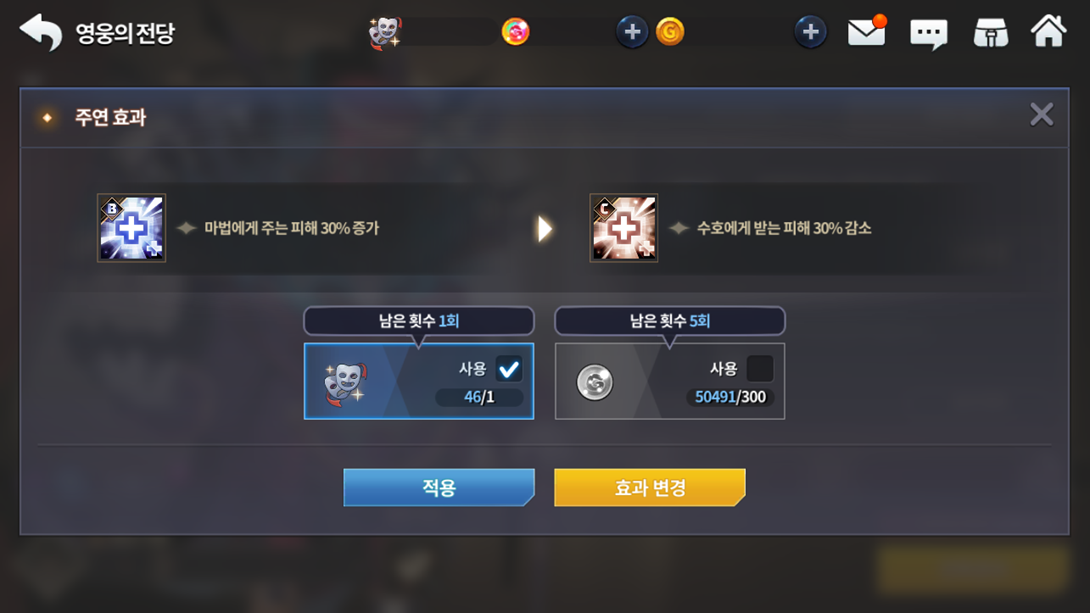Open the mail inbox icon

(x=867, y=31)
